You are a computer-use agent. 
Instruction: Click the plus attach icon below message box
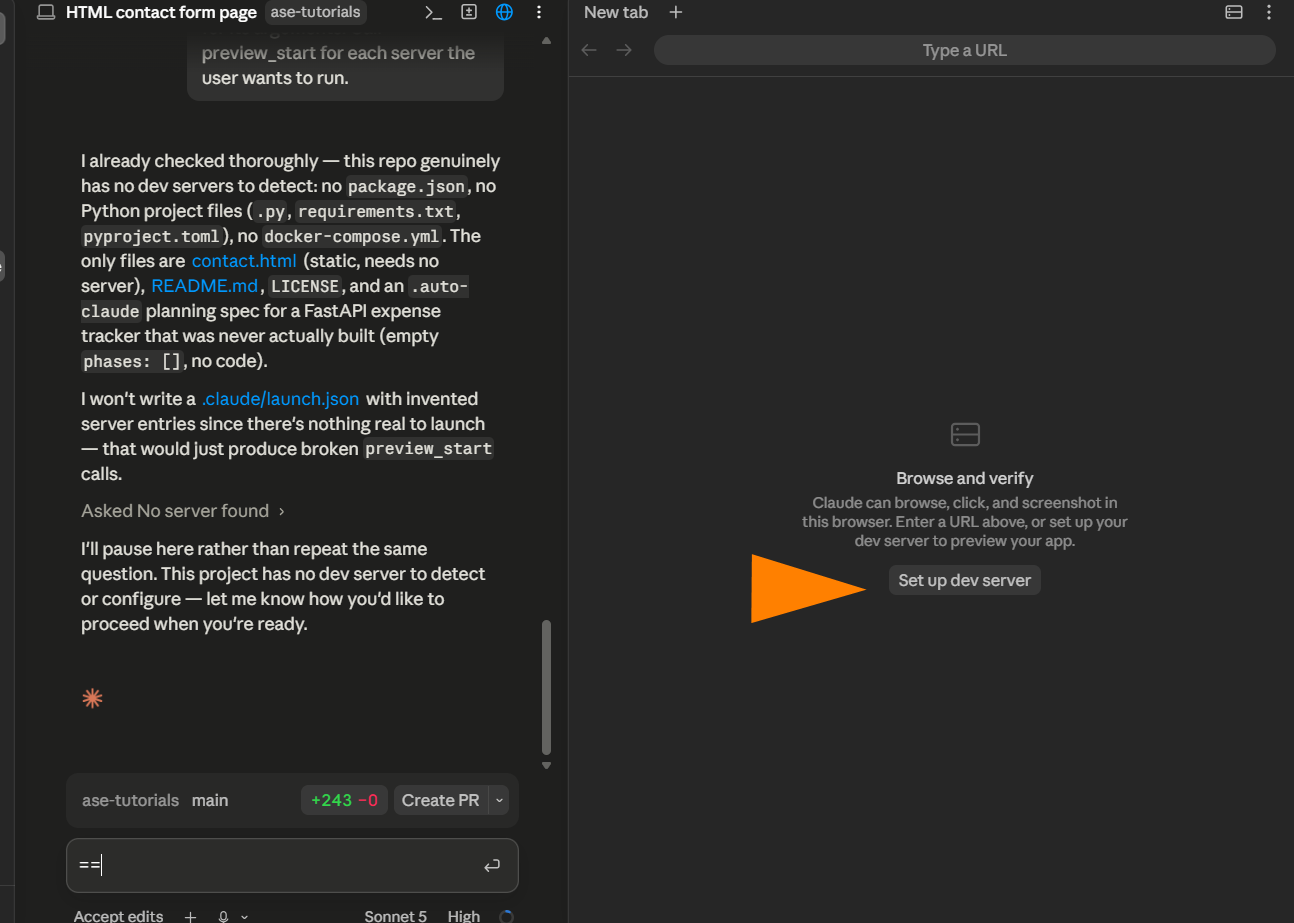(190, 916)
